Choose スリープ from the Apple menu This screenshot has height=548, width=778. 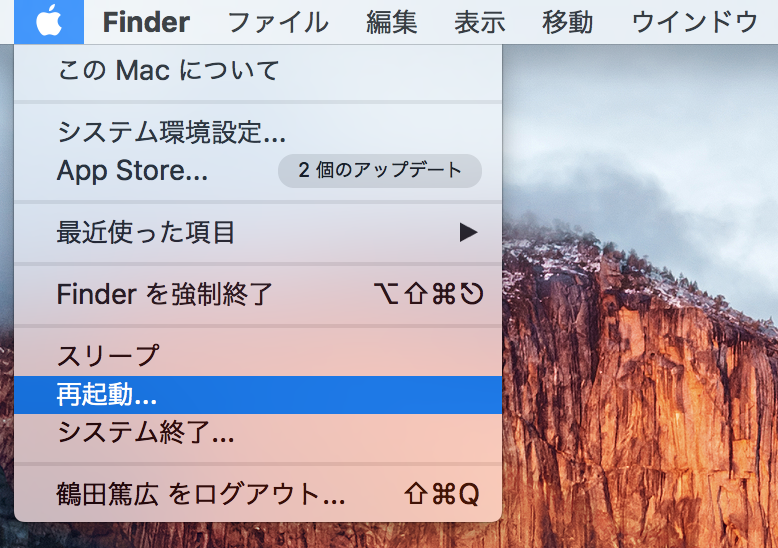(x=258, y=356)
